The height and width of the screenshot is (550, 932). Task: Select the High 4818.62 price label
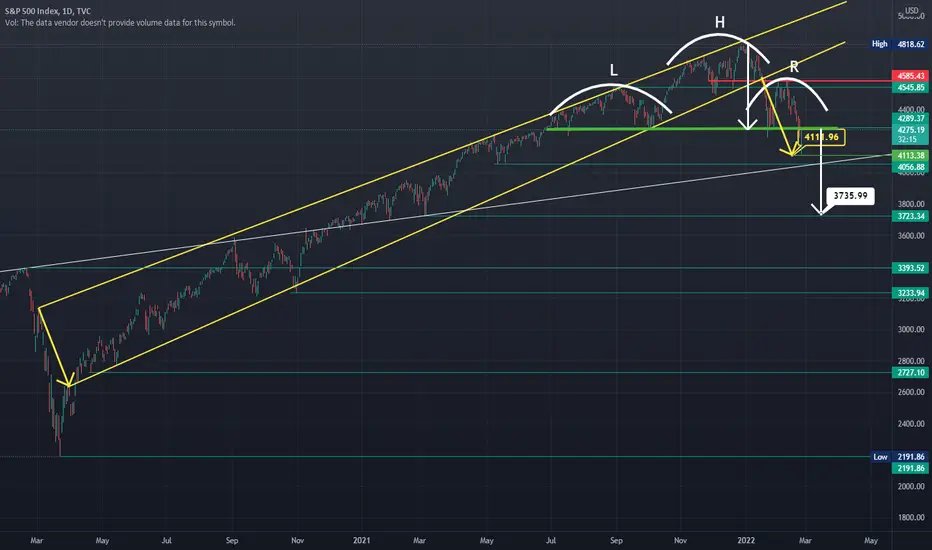coord(899,44)
